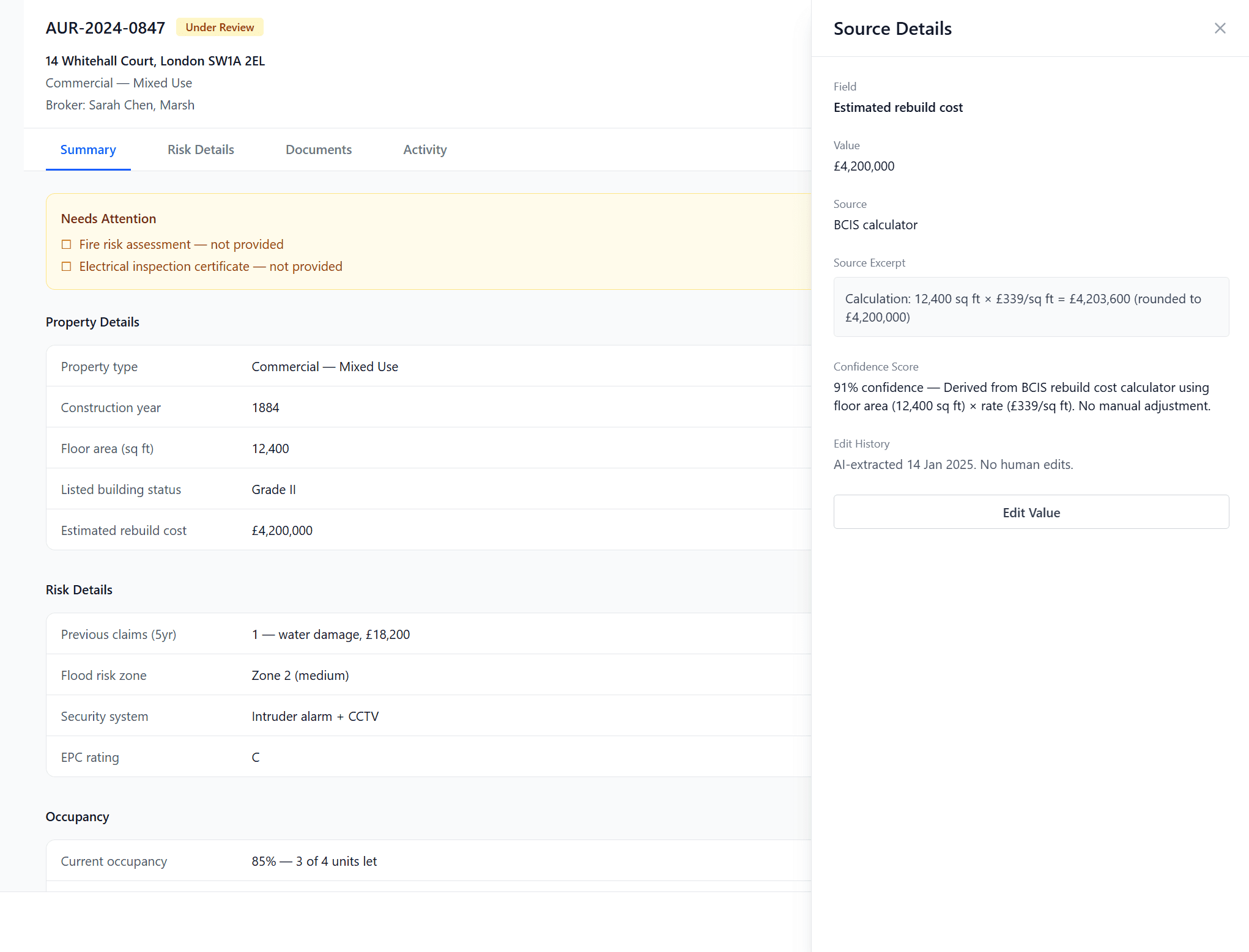Switch to the Summary tab
This screenshot has height=952, width=1249.
click(x=88, y=150)
